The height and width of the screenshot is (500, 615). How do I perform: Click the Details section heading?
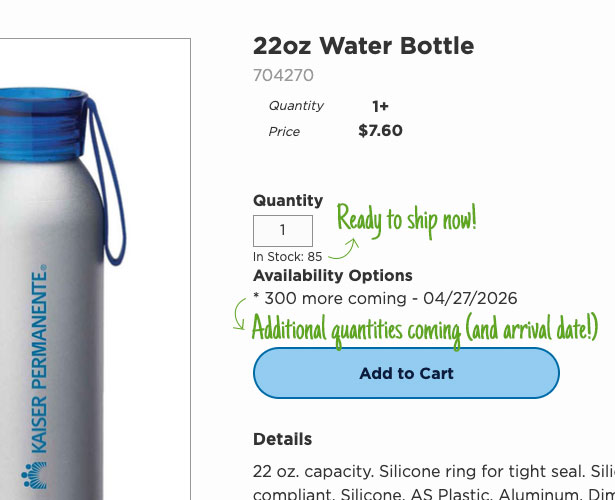(x=283, y=439)
